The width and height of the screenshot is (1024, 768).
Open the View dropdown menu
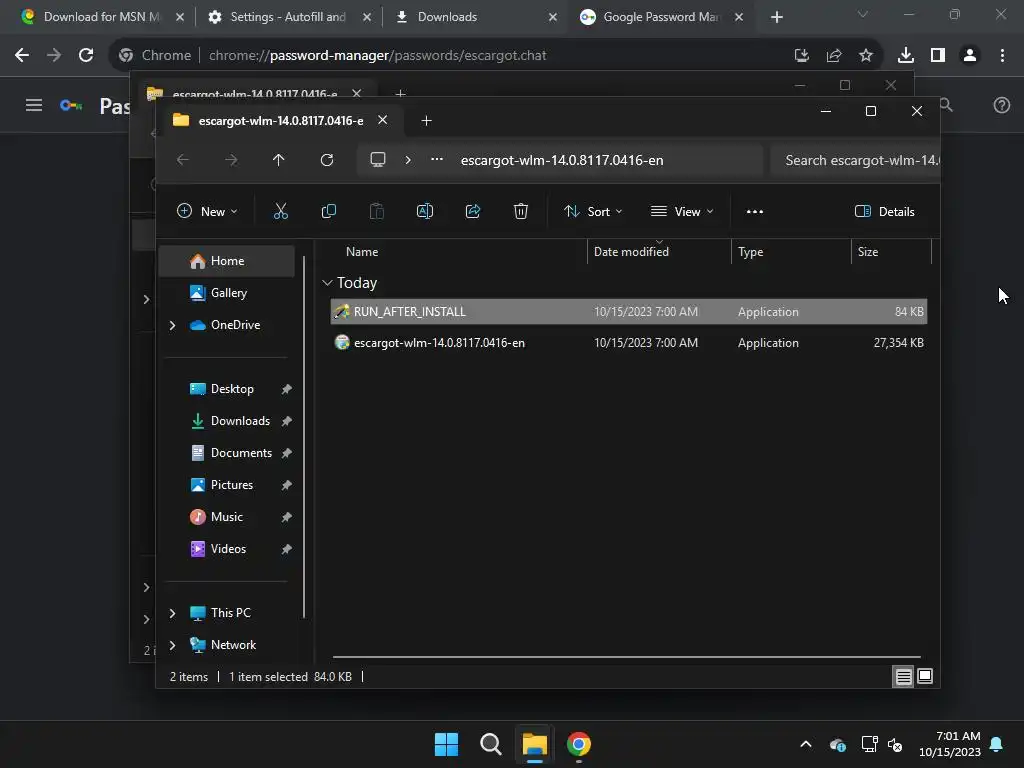pos(682,211)
